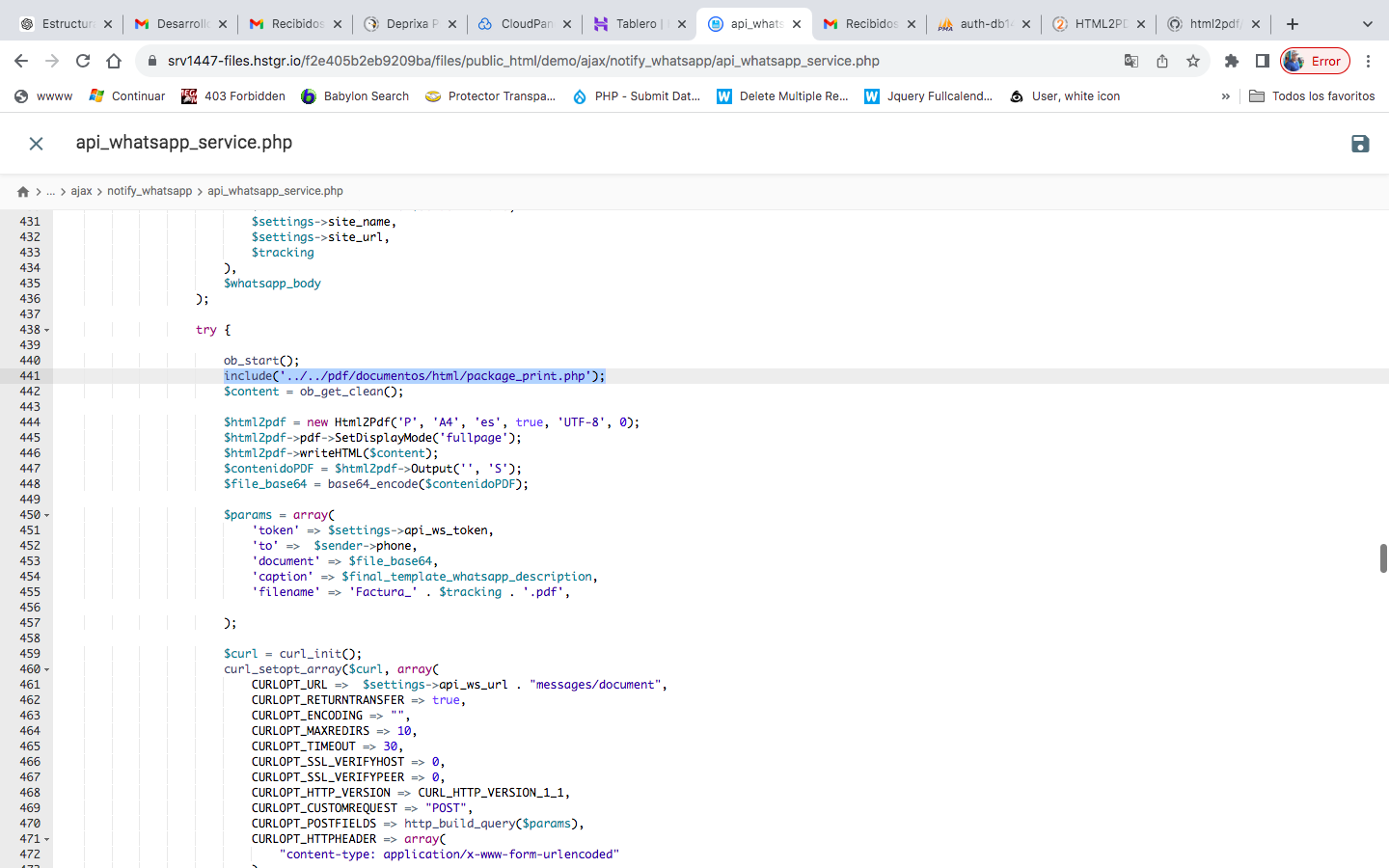
Task: Open the tab search dropdown arrow
Action: (x=1367, y=24)
